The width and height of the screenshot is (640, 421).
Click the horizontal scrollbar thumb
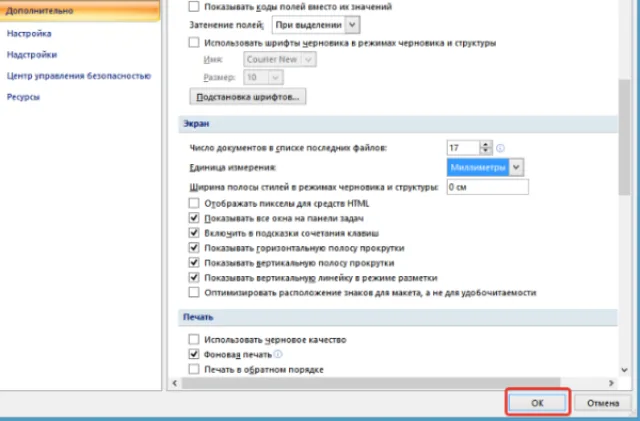(x=371, y=383)
